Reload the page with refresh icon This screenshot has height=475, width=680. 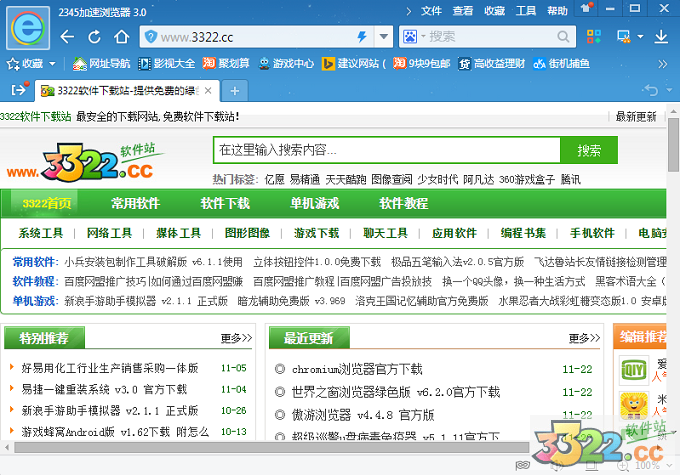(94, 37)
